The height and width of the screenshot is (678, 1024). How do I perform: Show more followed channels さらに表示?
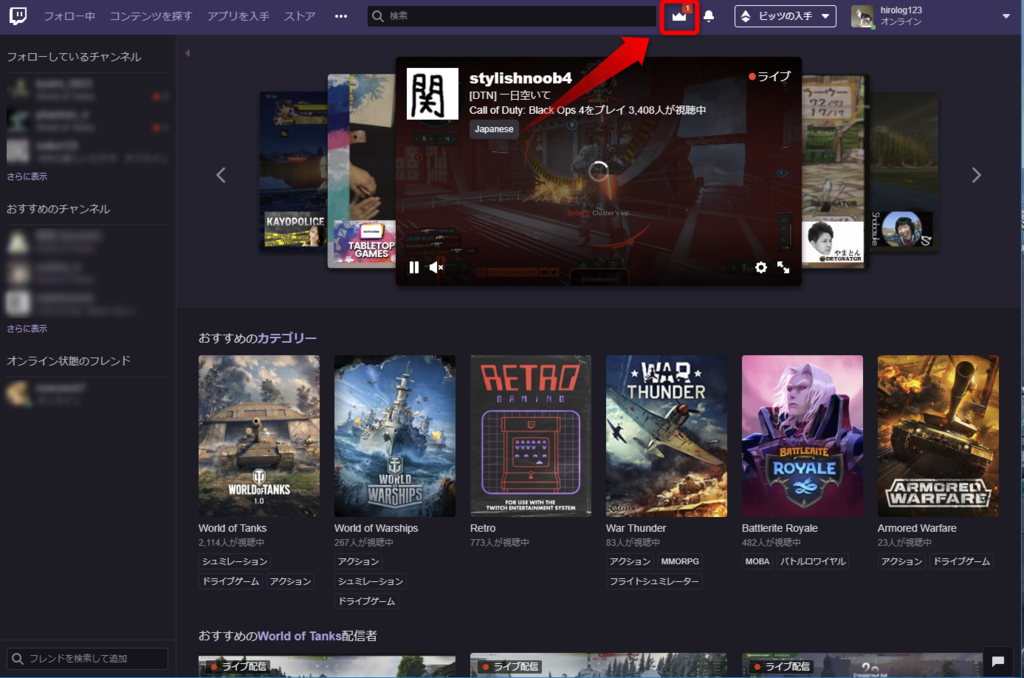click(27, 176)
